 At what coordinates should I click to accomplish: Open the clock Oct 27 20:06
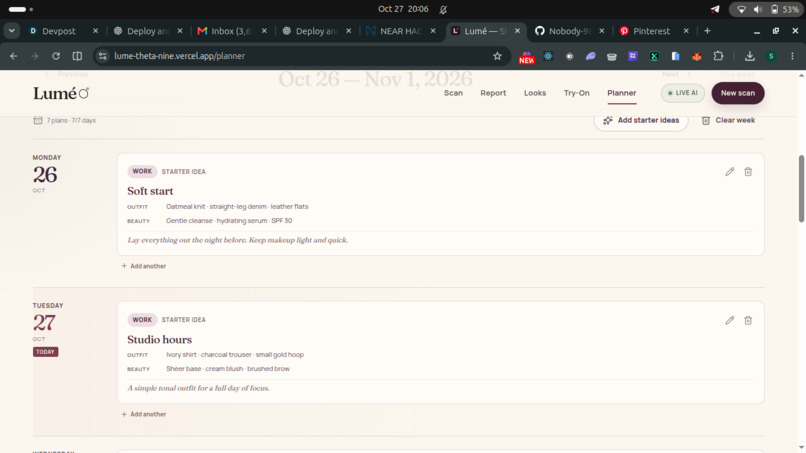403,9
